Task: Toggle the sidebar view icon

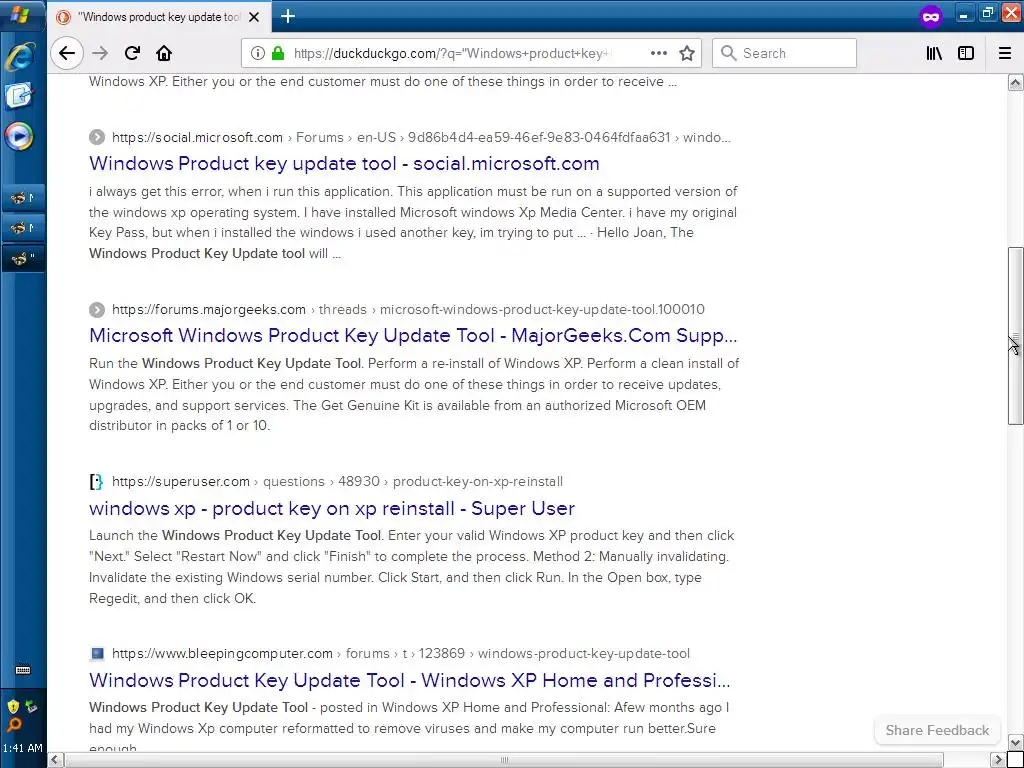Action: (966, 53)
